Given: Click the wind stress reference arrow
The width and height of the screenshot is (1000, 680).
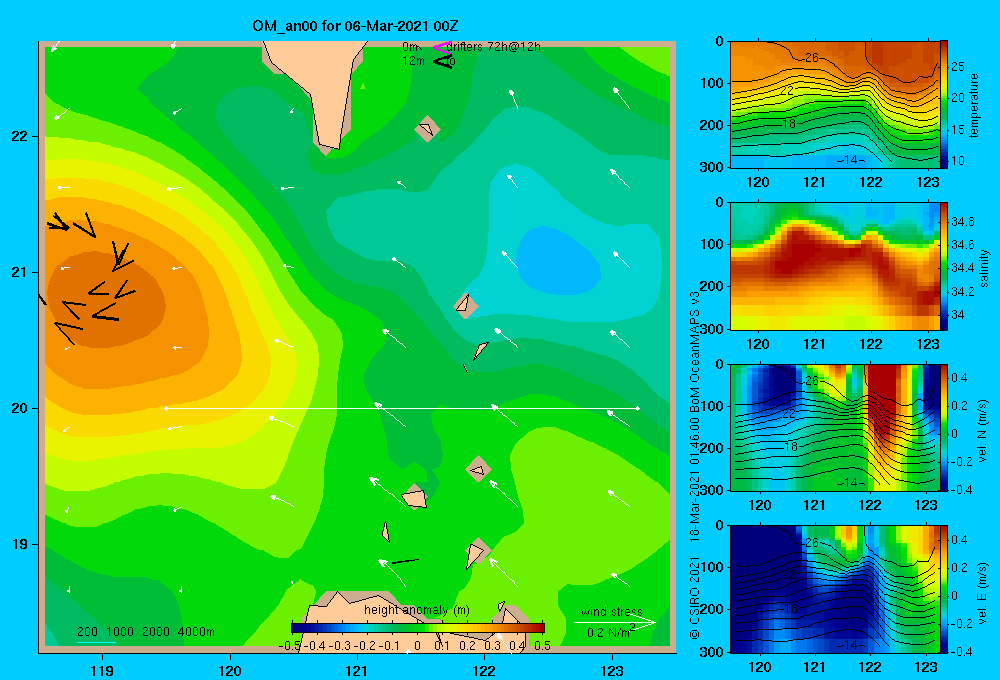Looking at the screenshot, I should 614,623.
